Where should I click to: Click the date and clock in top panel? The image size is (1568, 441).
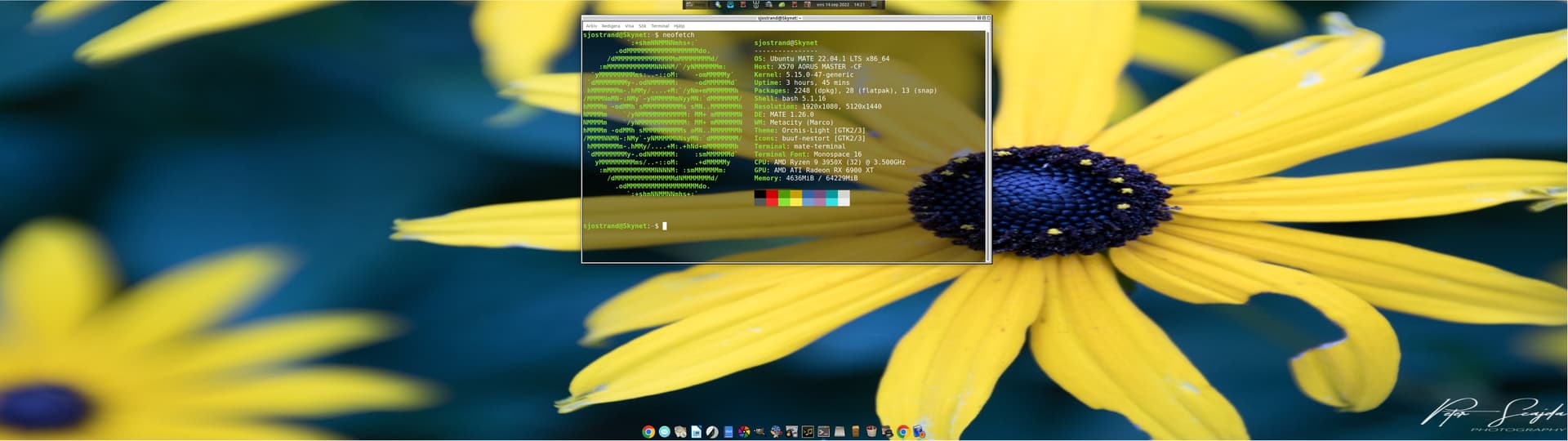pos(840,5)
